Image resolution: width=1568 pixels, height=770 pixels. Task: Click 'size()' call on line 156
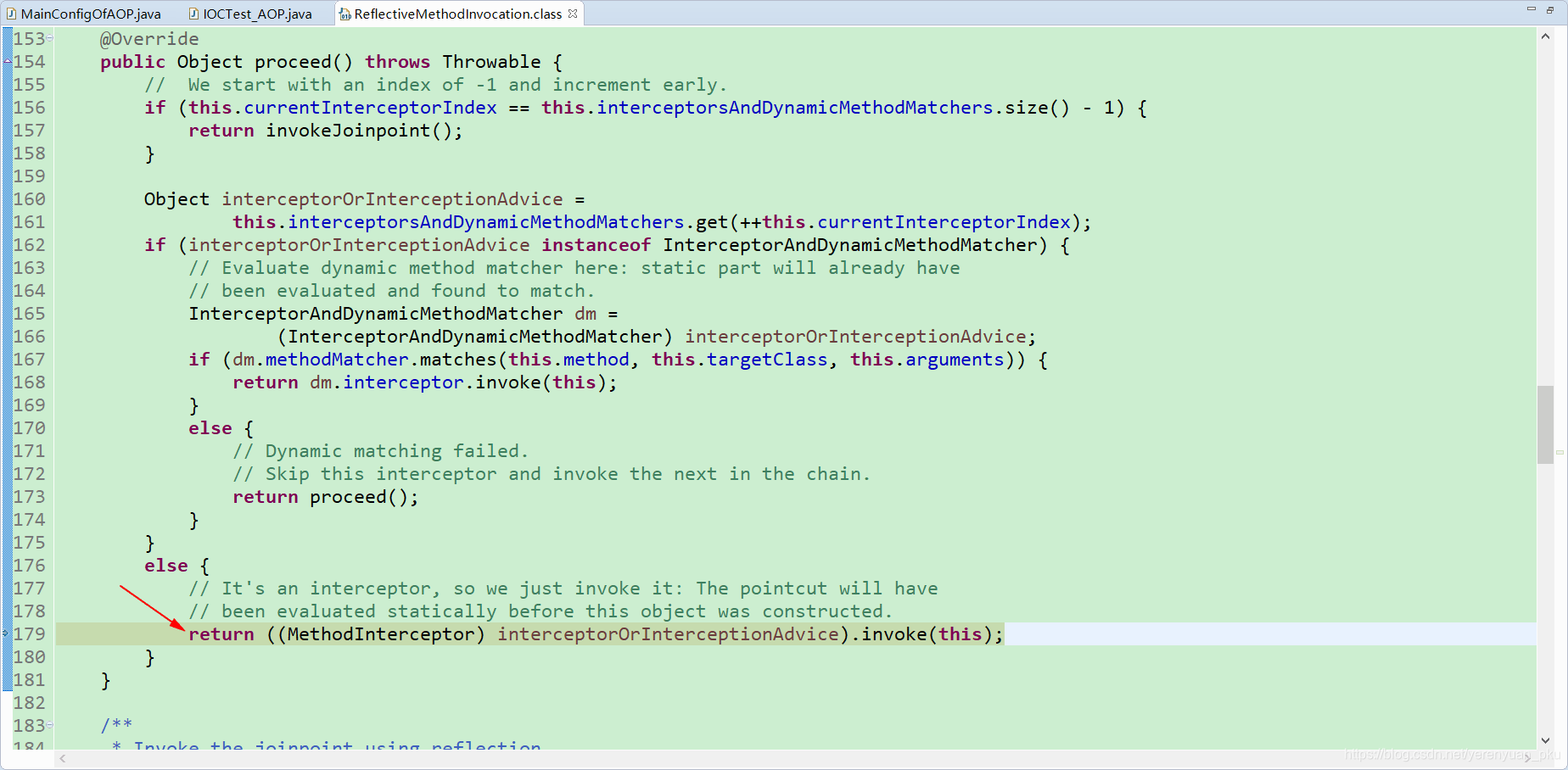1038,108
